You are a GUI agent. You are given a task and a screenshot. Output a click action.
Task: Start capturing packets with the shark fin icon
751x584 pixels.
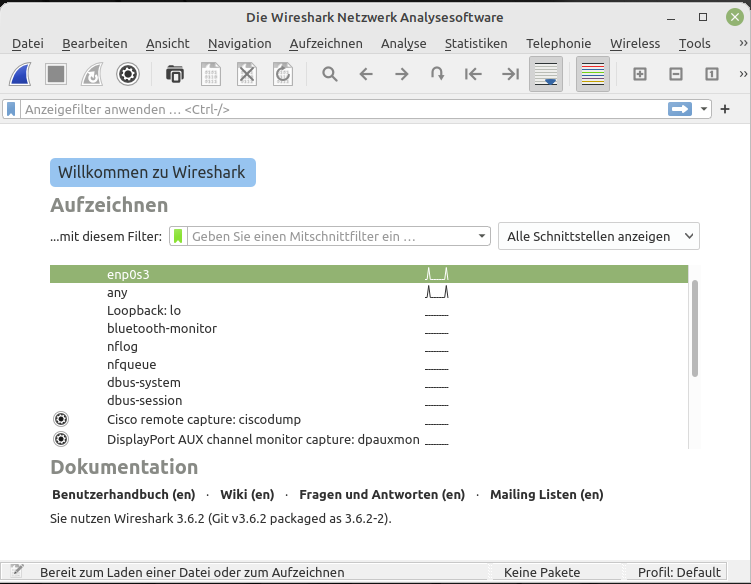pyautogui.click(x=20, y=74)
